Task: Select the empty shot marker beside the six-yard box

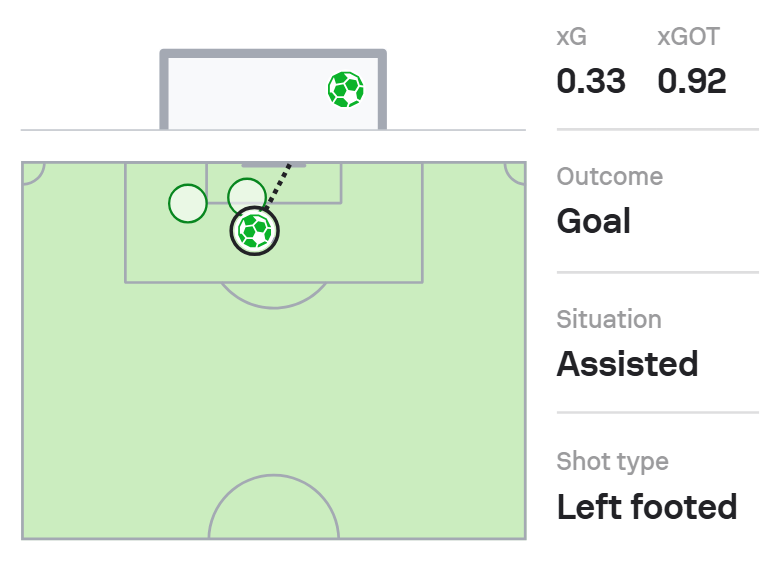Action: 246,197
